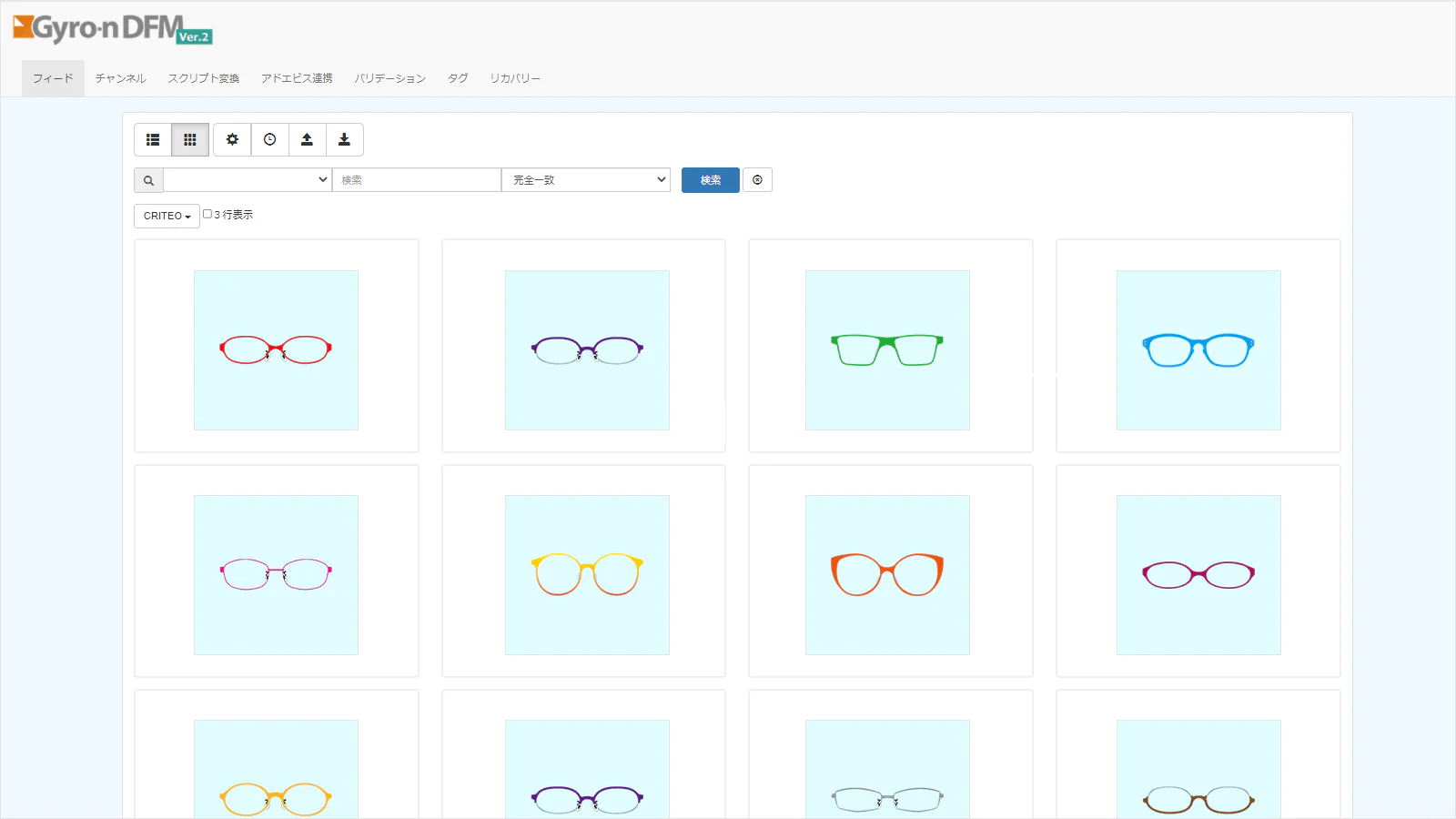Select the blue glasses product thumbnail
The height and width of the screenshot is (819, 1456).
click(x=1198, y=350)
